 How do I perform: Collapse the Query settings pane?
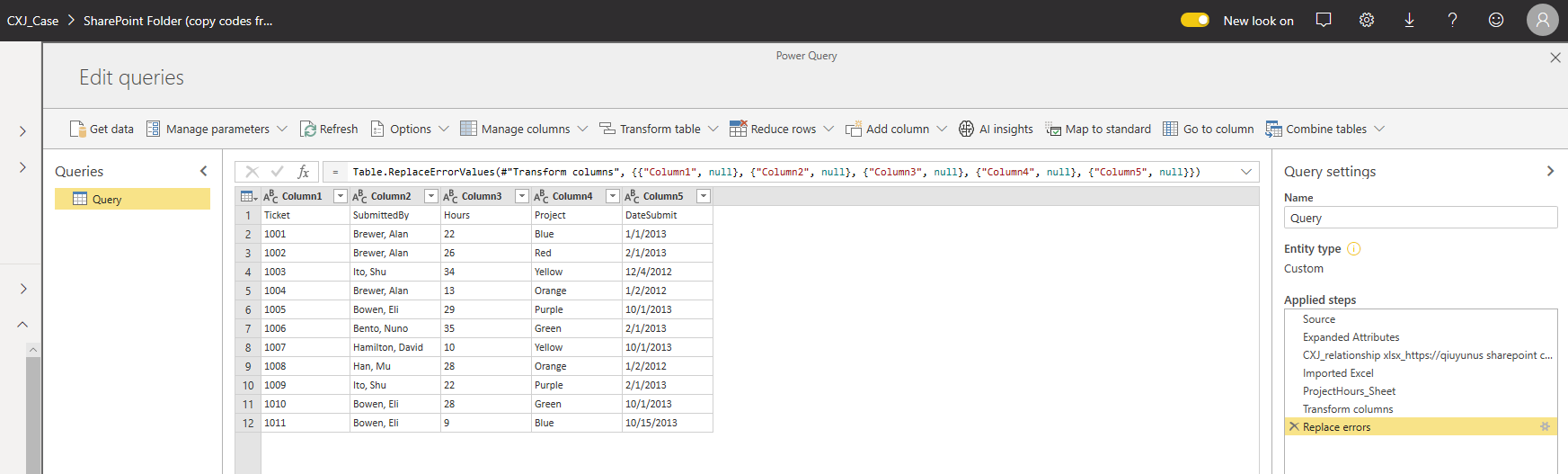(x=1550, y=171)
